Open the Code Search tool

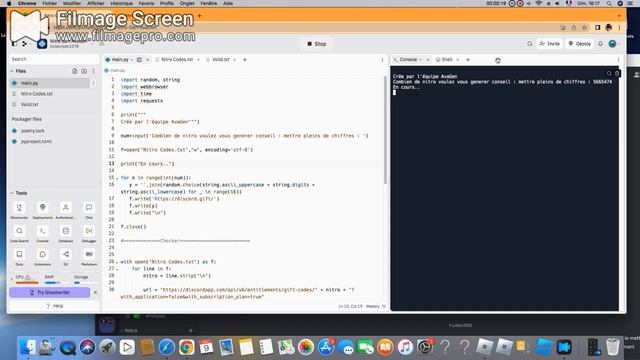coord(19,234)
